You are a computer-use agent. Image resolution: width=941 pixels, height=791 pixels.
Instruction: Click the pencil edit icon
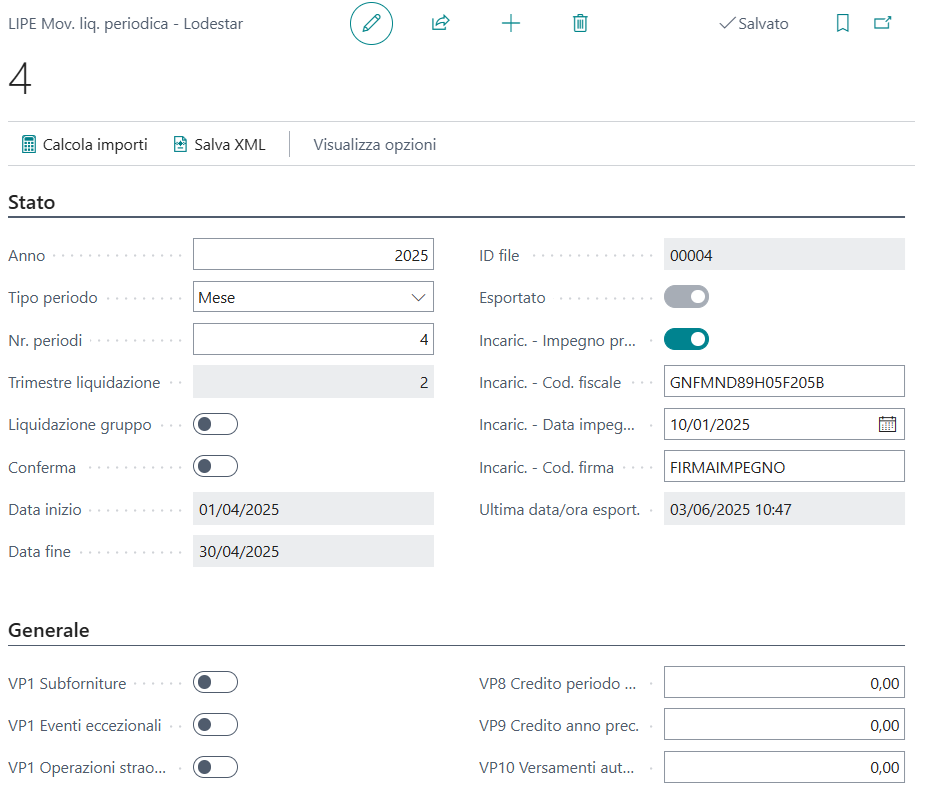(371, 24)
